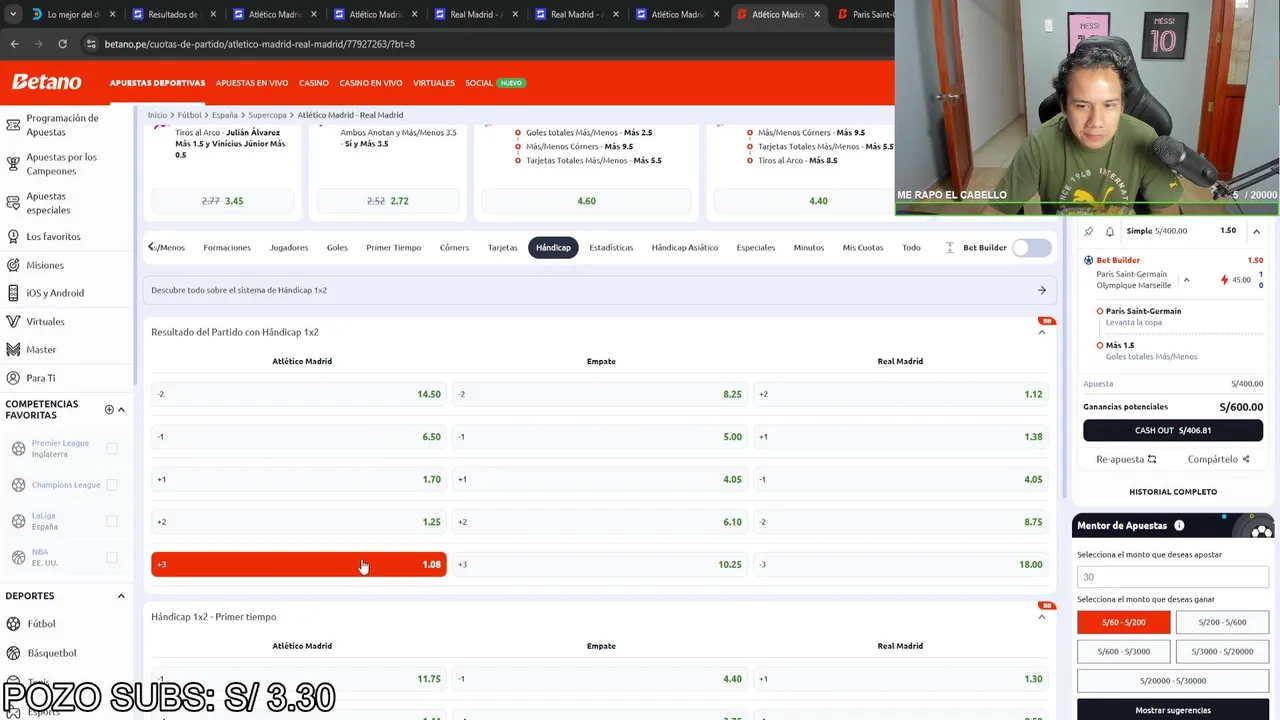This screenshot has height=720, width=1280.
Task: Switch to the Estadísticas market tab
Action: [611, 248]
